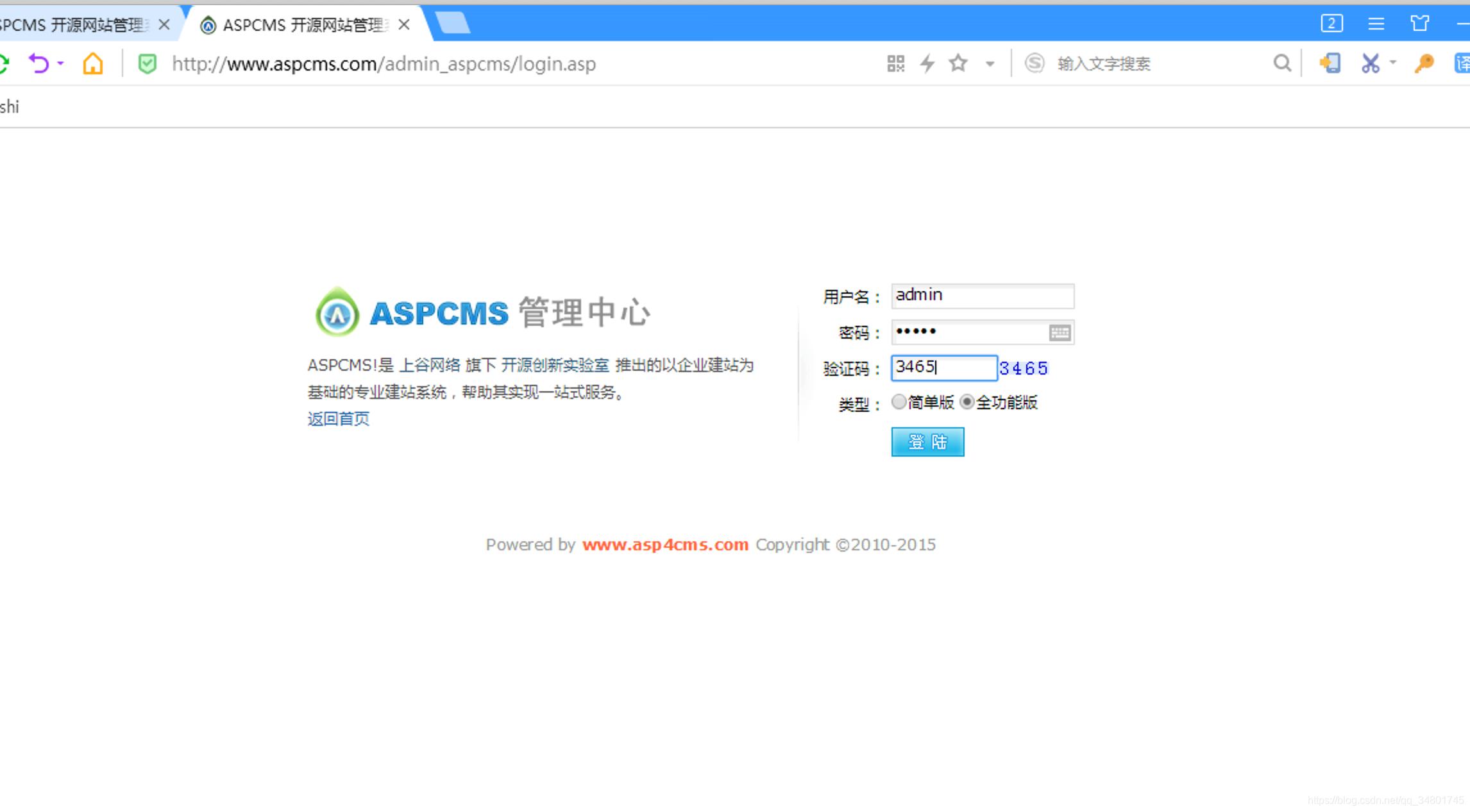Open the hamburger main menu
This screenshot has height=812, width=1470.
(1376, 24)
